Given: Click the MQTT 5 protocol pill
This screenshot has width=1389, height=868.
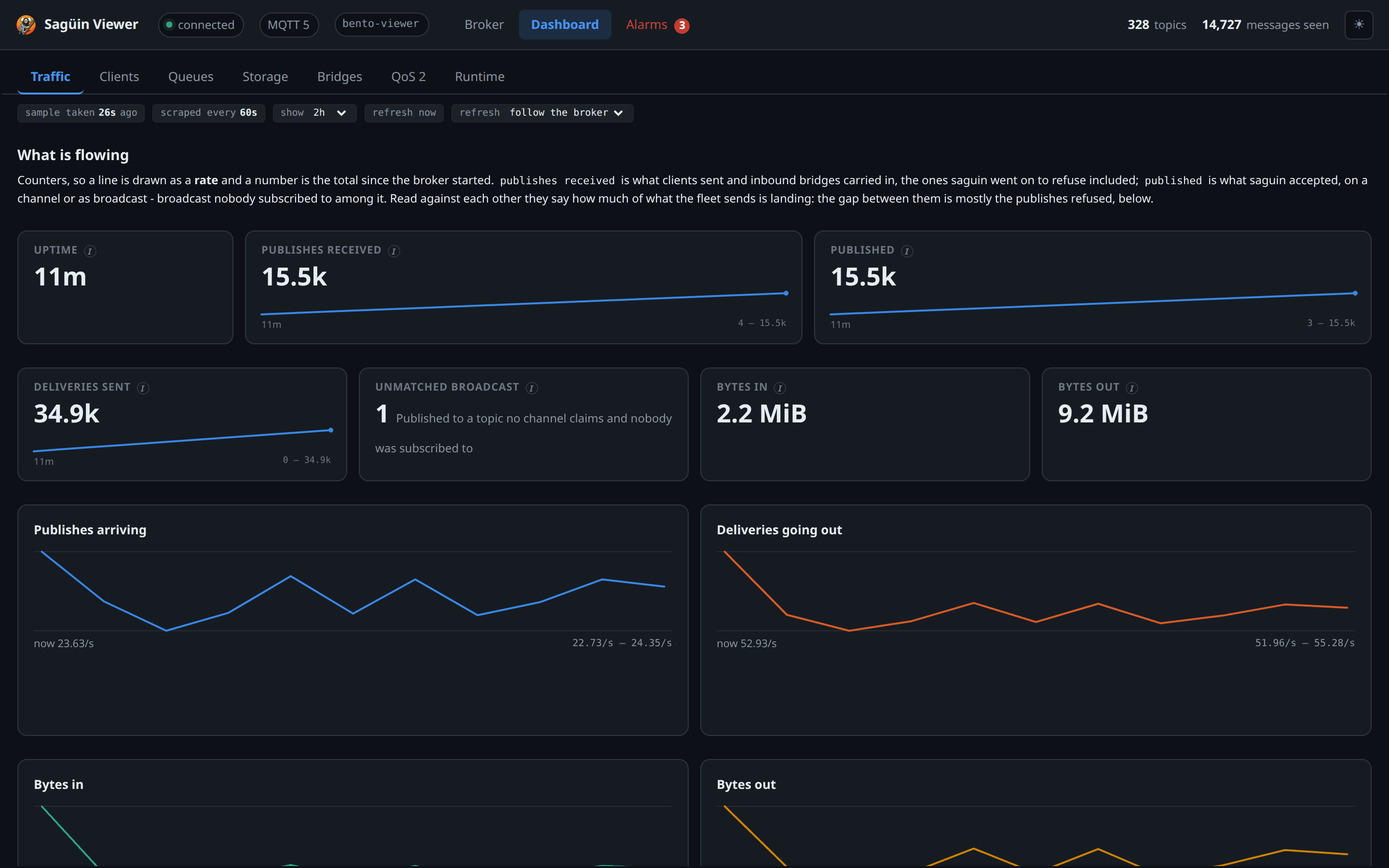Looking at the screenshot, I should point(289,25).
